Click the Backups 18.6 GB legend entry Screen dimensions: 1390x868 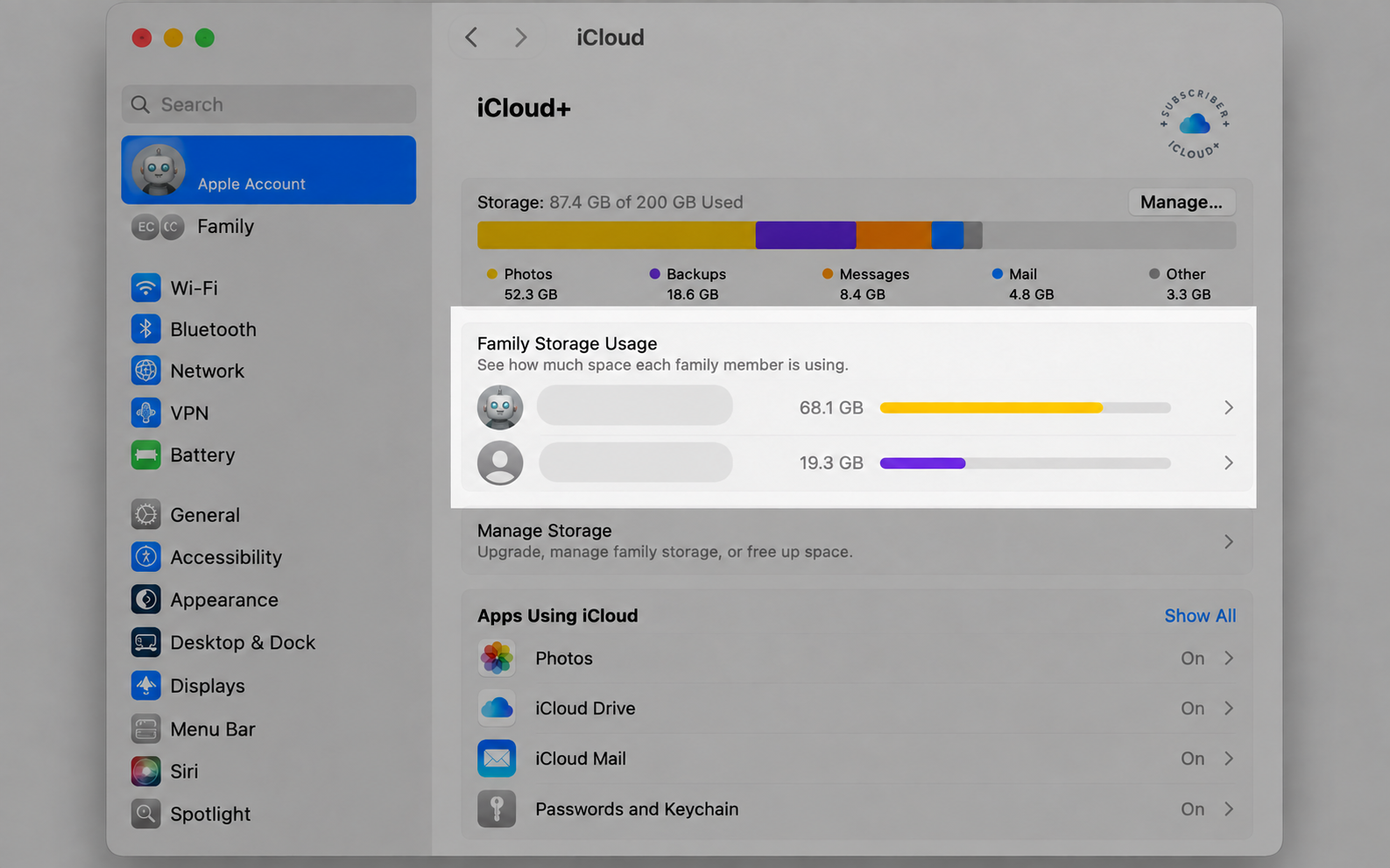[688, 284]
